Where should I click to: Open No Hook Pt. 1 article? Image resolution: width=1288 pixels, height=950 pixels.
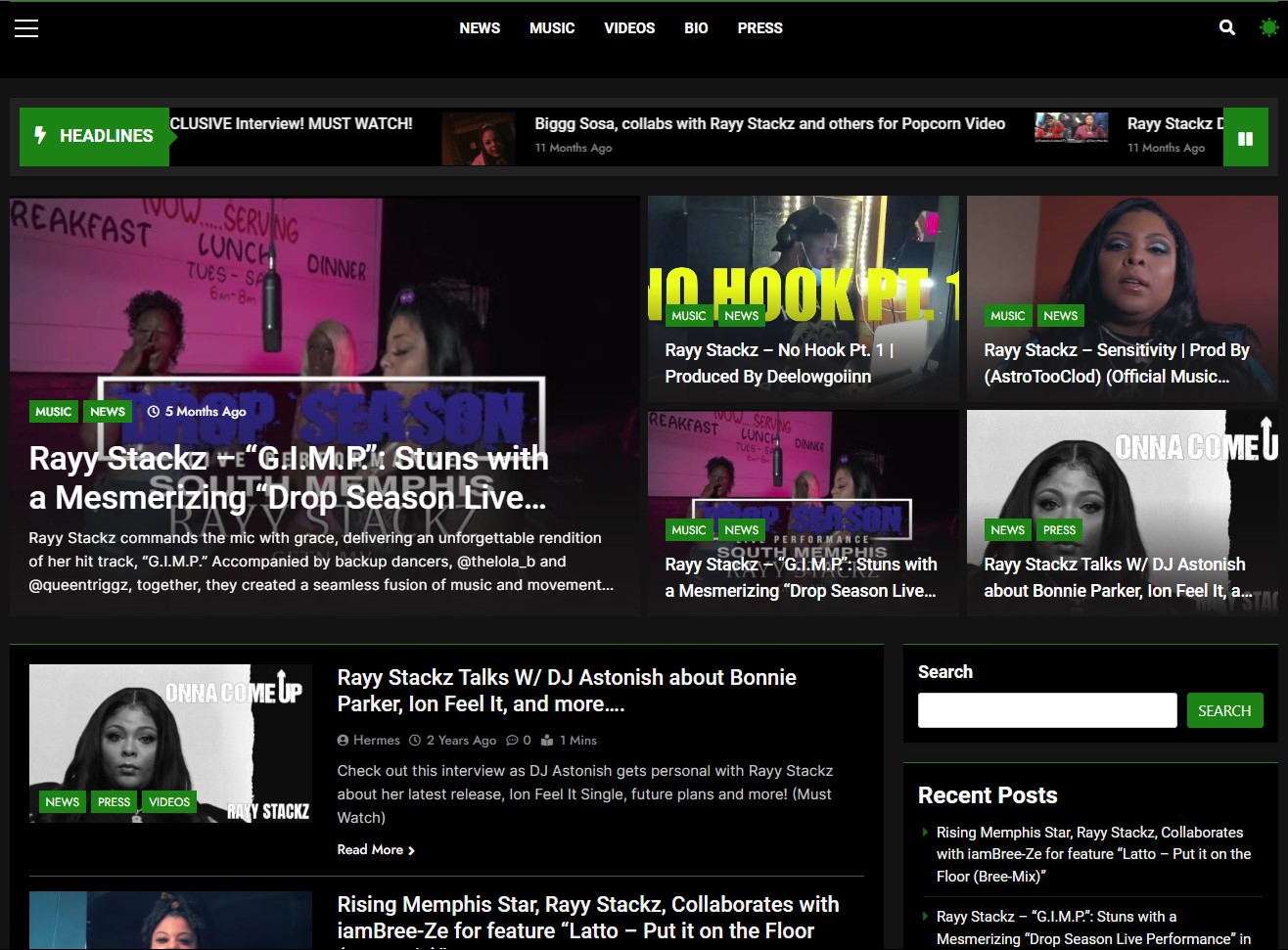(779, 363)
